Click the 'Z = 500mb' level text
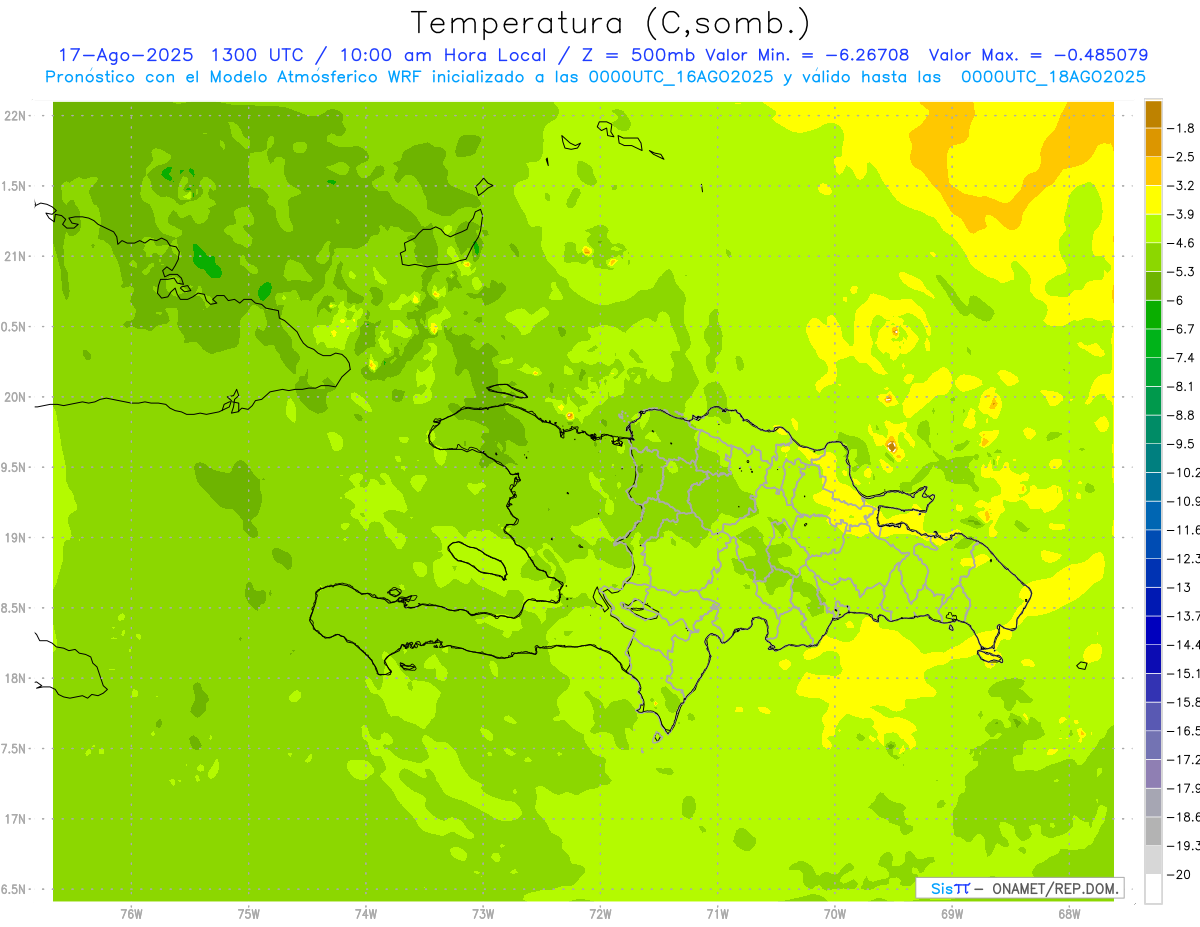This screenshot has height=927, width=1200. click(639, 56)
